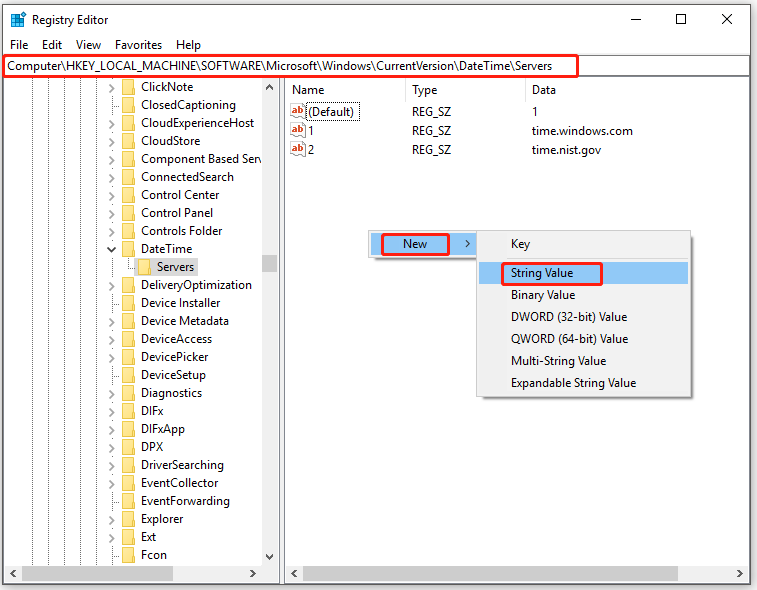This screenshot has height=590, width=757.
Task: Click the tree pane scroll-down arrow
Action: pyautogui.click(x=269, y=557)
